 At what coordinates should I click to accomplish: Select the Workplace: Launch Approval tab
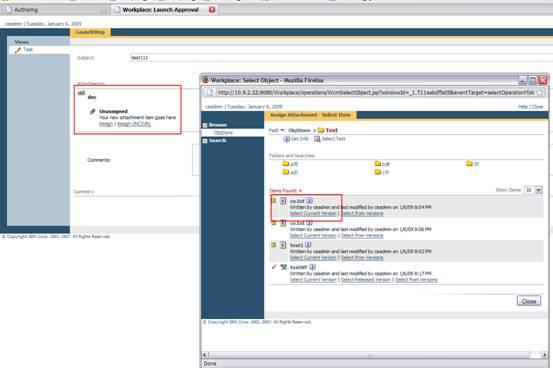point(160,10)
